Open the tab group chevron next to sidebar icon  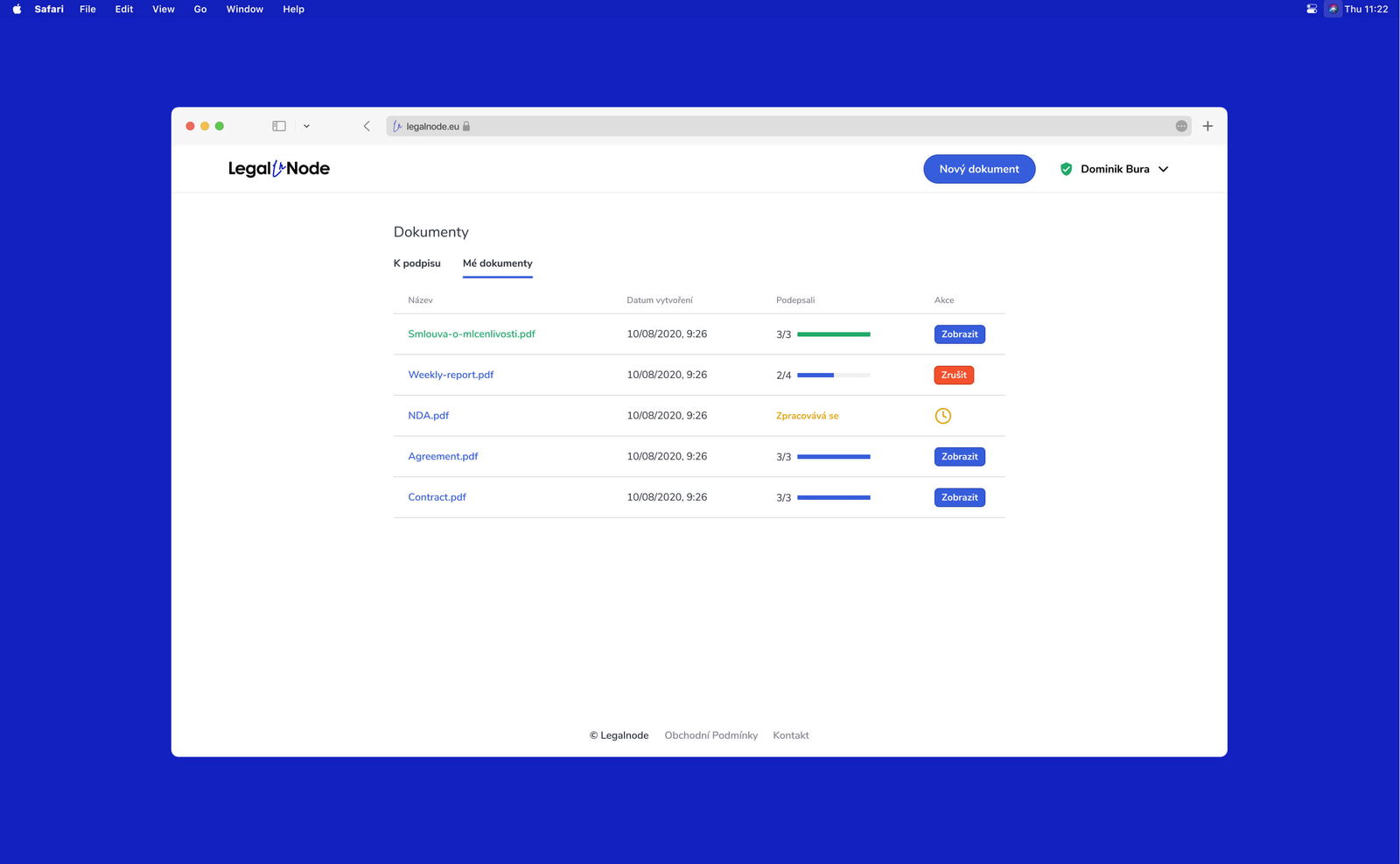click(306, 125)
